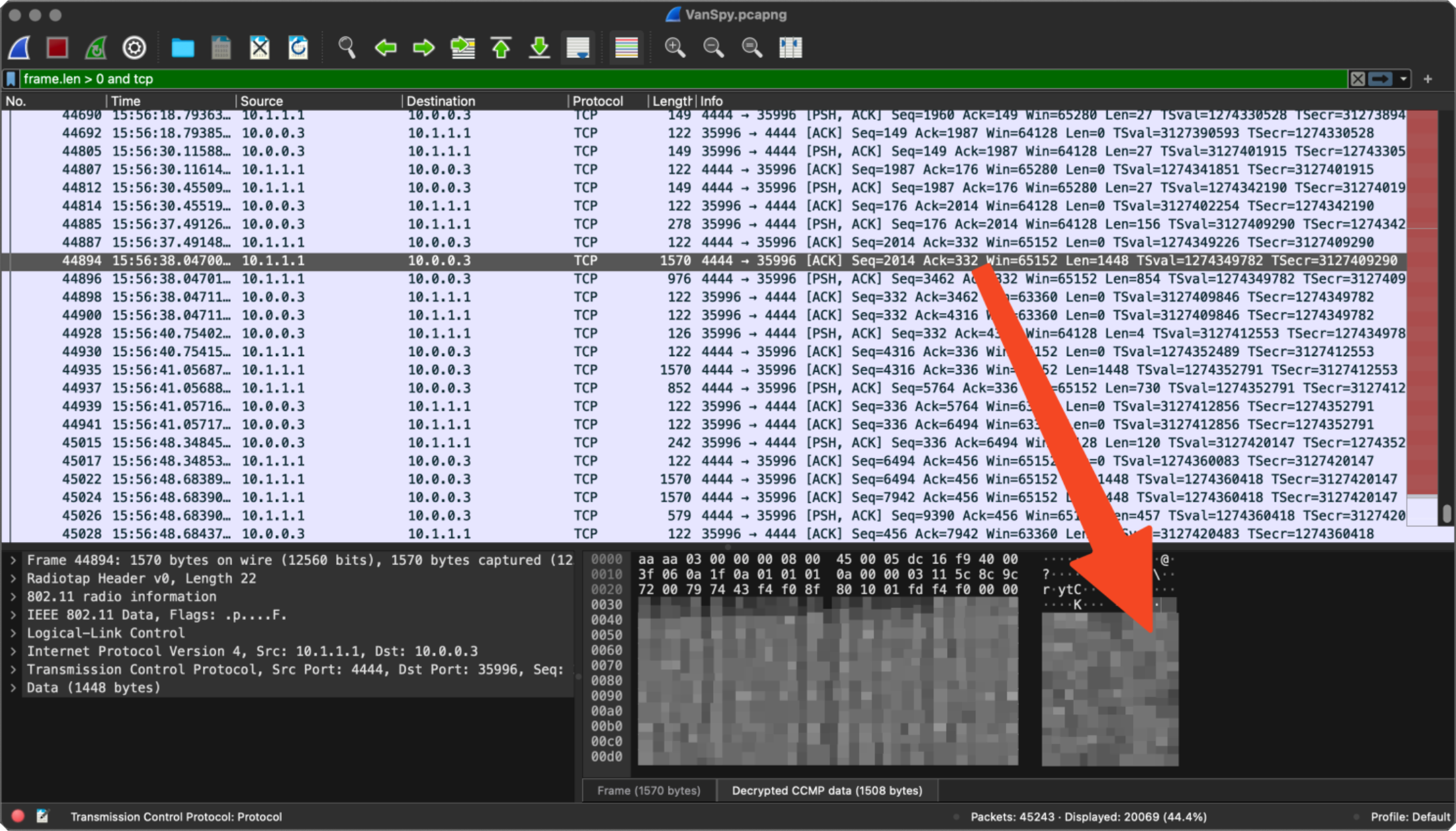The width and height of the screenshot is (1456, 831).
Task: Sort packets by the Info column header
Action: [1050, 101]
